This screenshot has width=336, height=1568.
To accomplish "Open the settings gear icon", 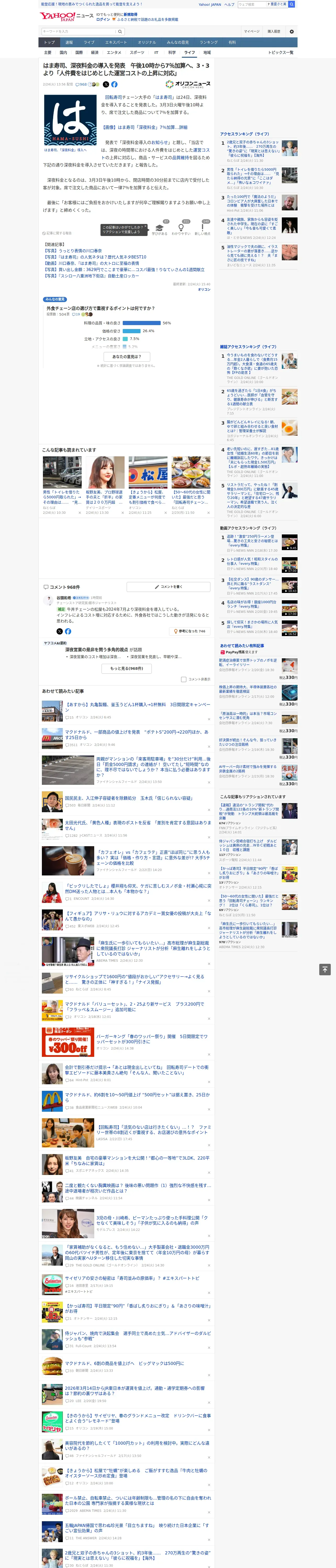I will click(x=292, y=32).
